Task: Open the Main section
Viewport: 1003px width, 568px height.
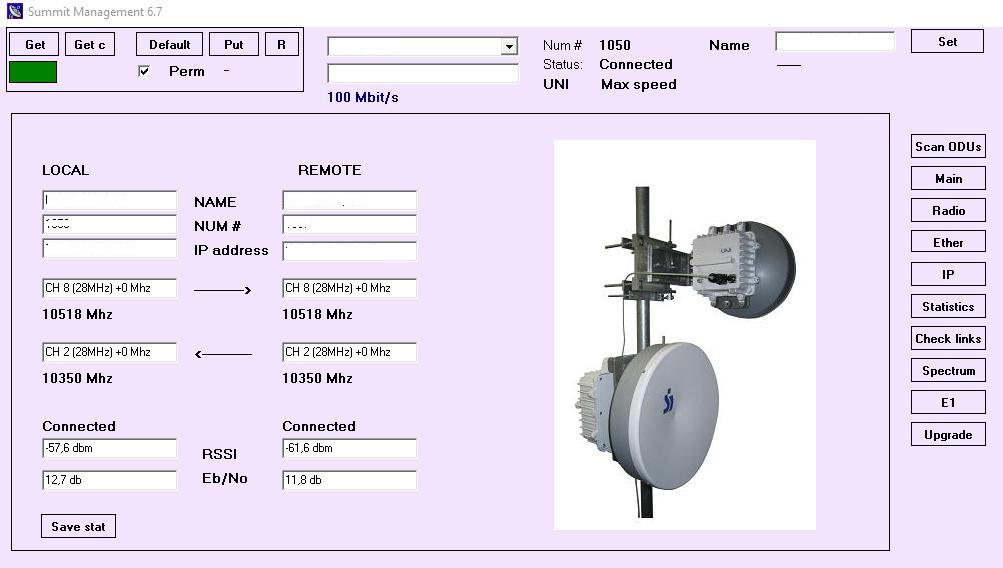Action: [x=948, y=178]
